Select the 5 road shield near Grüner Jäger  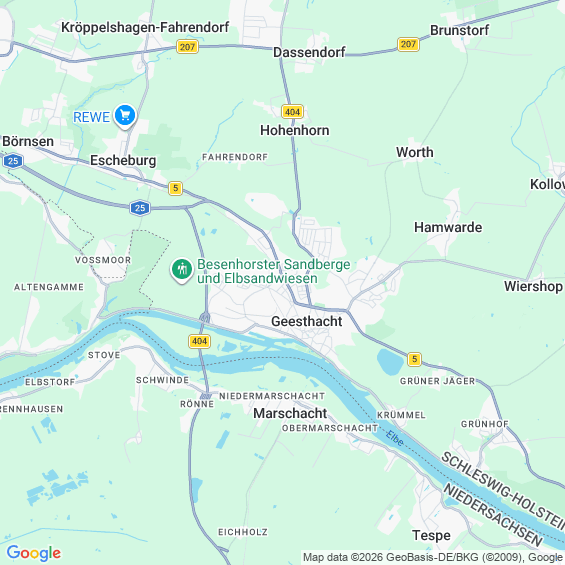tap(414, 359)
